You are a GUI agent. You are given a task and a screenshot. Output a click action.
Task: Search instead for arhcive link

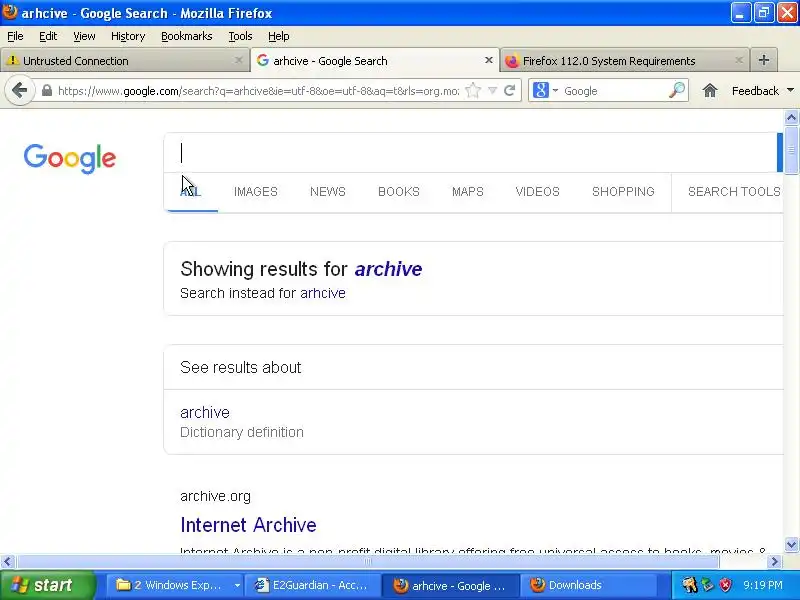point(322,293)
